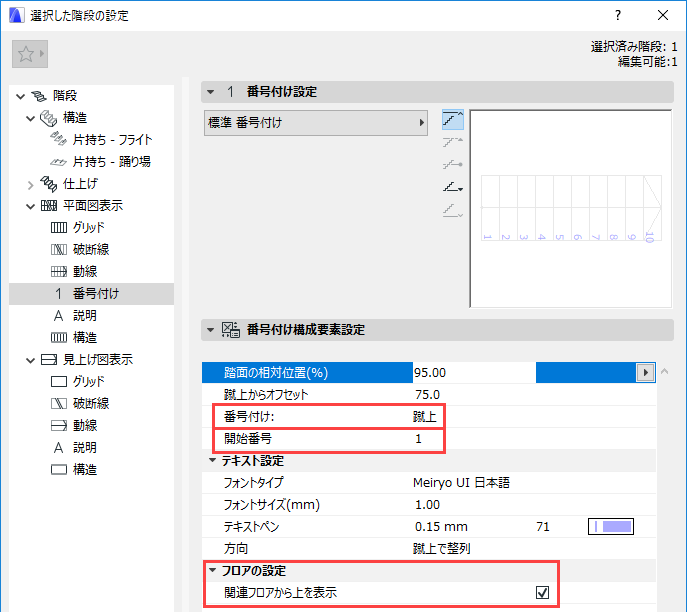687x612 pixels.
Task: Click the ArchiCAD app icon in title bar
Action: 16,15
